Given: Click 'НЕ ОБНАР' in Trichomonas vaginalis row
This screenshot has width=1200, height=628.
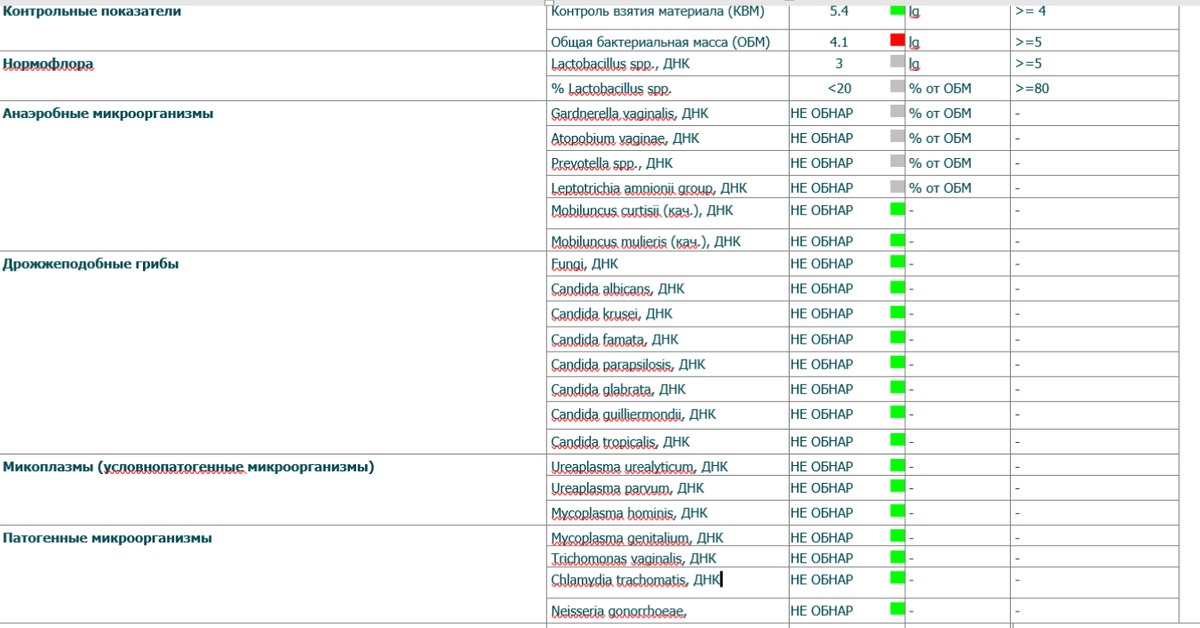Looking at the screenshot, I should click(x=822, y=558).
